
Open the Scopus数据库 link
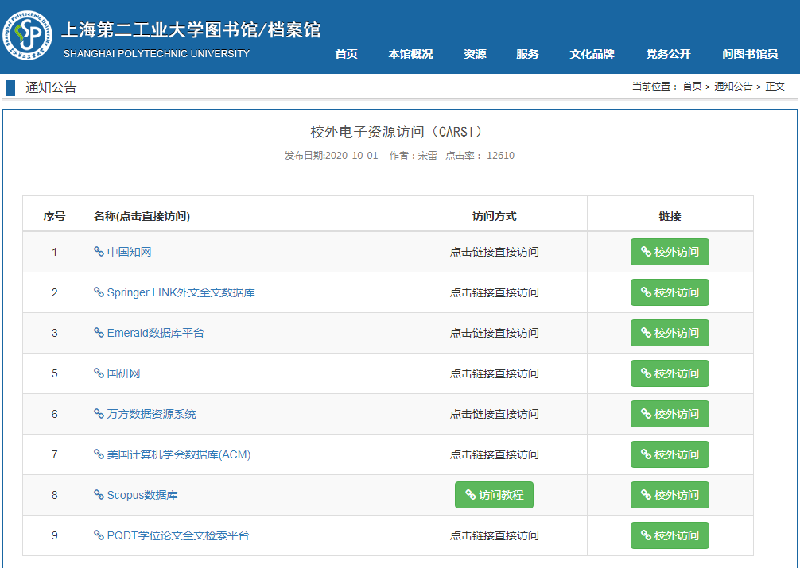click(x=142, y=495)
